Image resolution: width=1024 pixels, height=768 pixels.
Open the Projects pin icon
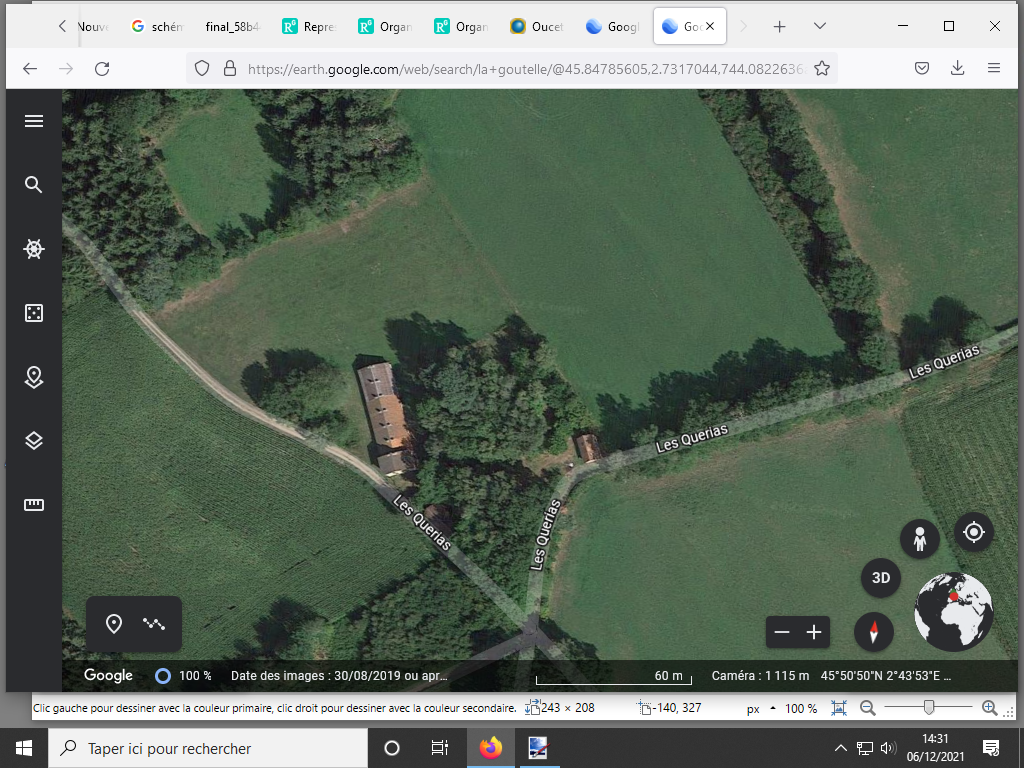pos(34,377)
